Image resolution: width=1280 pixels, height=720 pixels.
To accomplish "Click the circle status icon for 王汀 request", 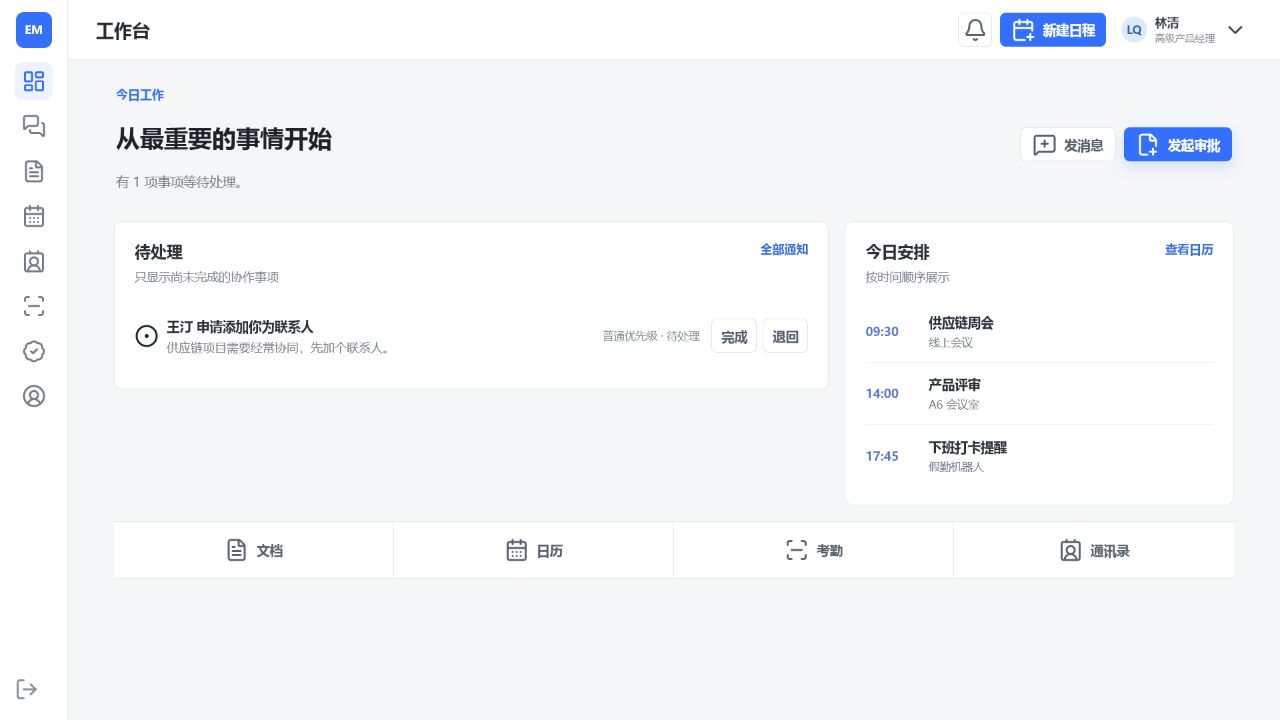I will (x=146, y=337).
